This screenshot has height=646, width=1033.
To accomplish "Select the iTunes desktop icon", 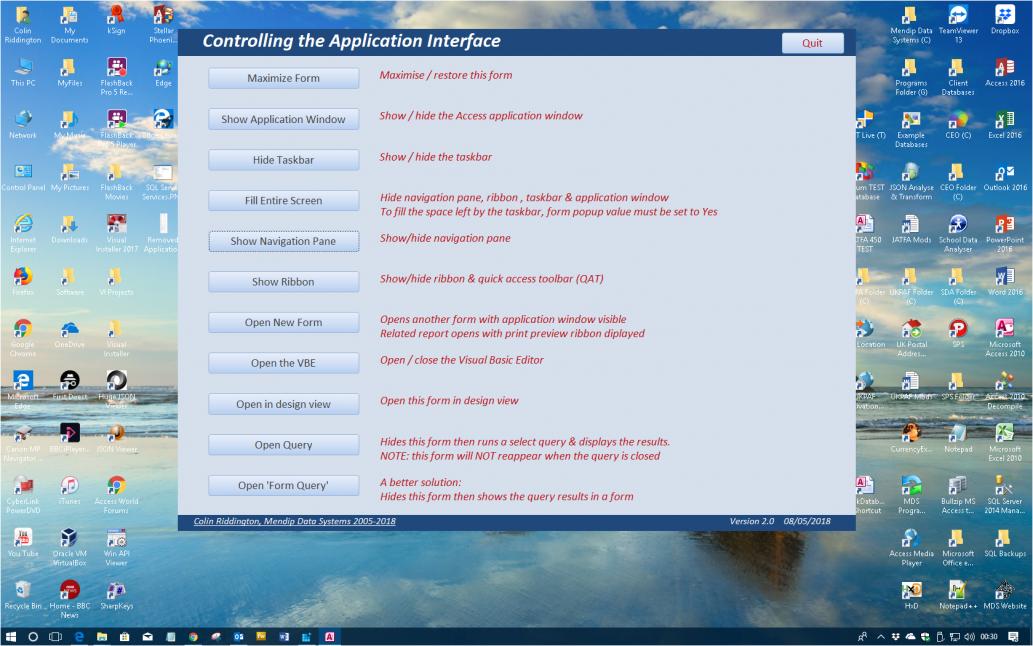I will 70,490.
